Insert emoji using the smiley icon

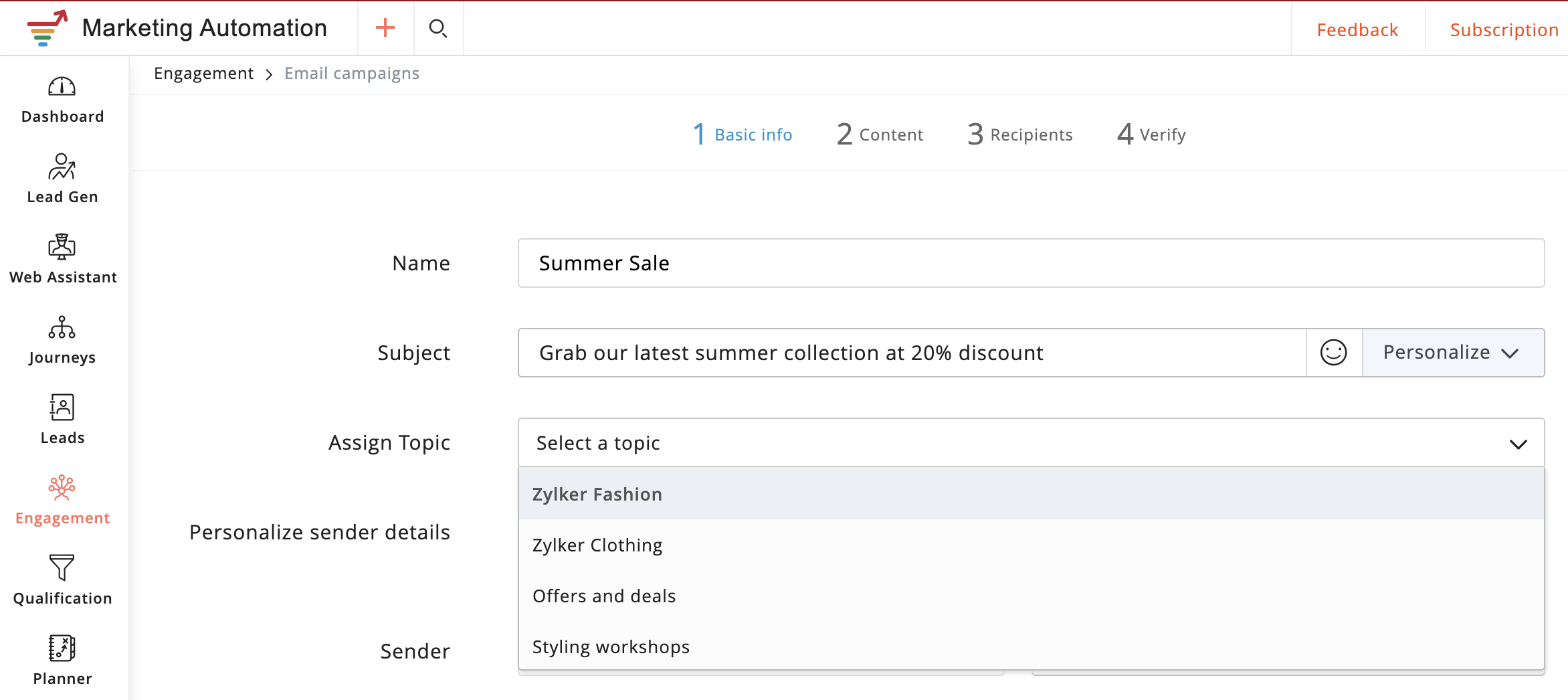pos(1333,353)
